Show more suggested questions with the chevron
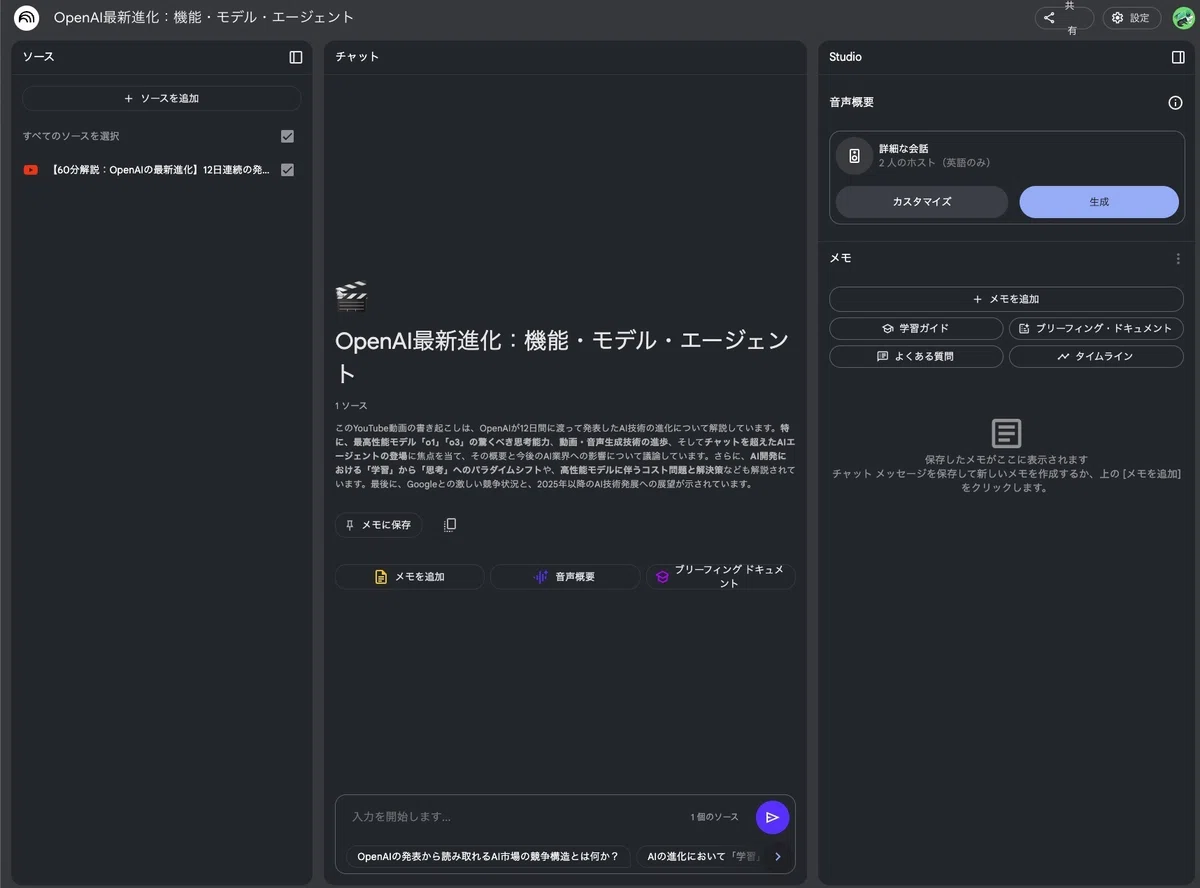Image resolution: width=1200 pixels, height=888 pixels. (778, 856)
